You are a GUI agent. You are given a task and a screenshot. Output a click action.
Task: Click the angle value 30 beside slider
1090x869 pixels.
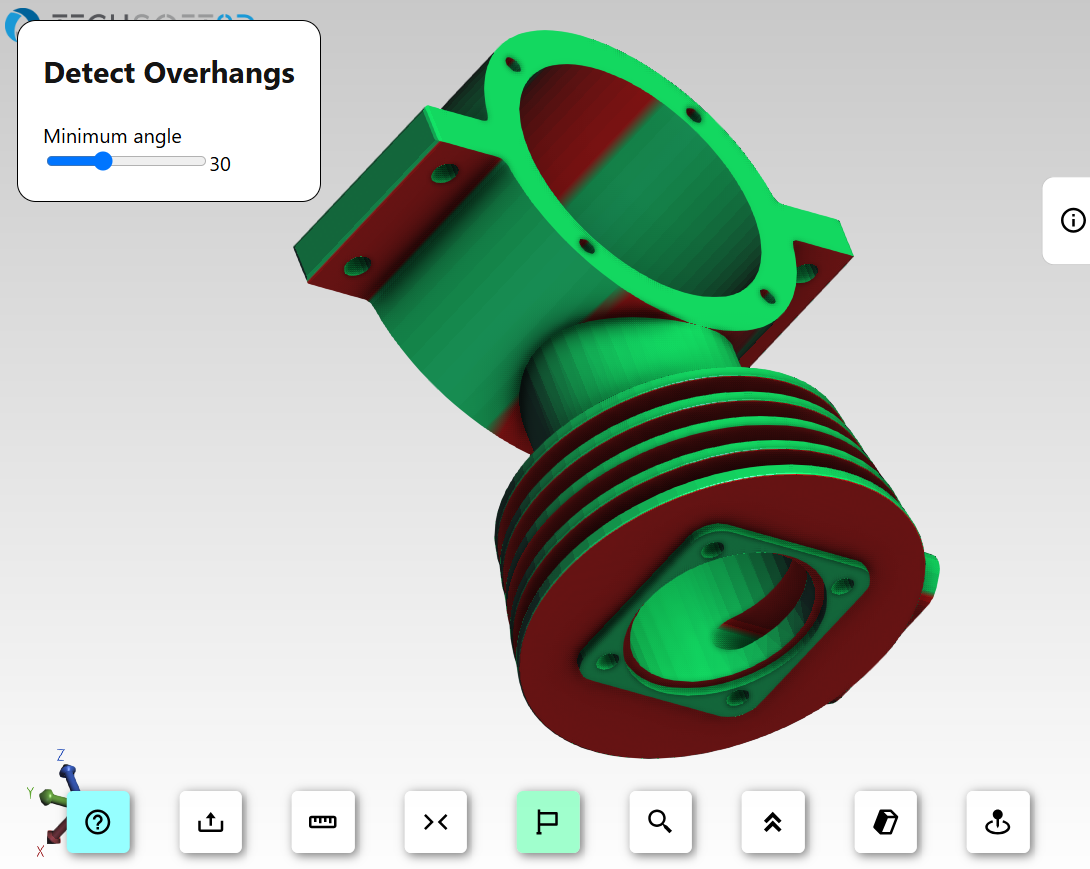(x=220, y=164)
